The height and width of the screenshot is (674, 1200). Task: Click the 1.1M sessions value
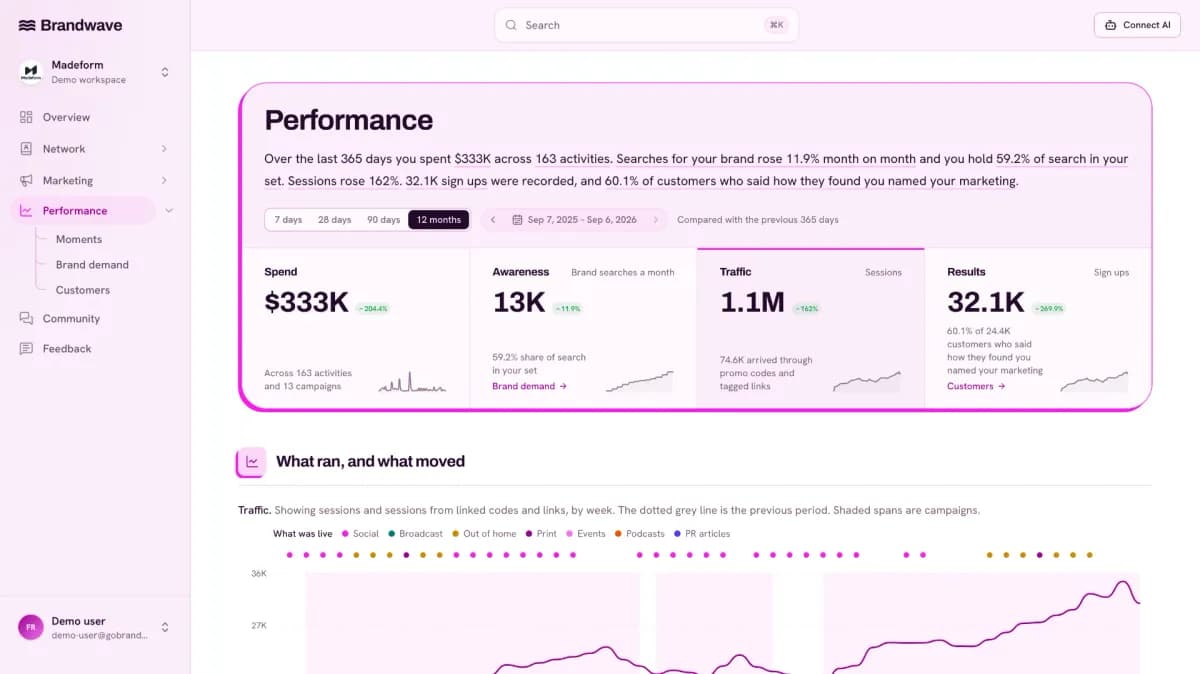point(752,303)
